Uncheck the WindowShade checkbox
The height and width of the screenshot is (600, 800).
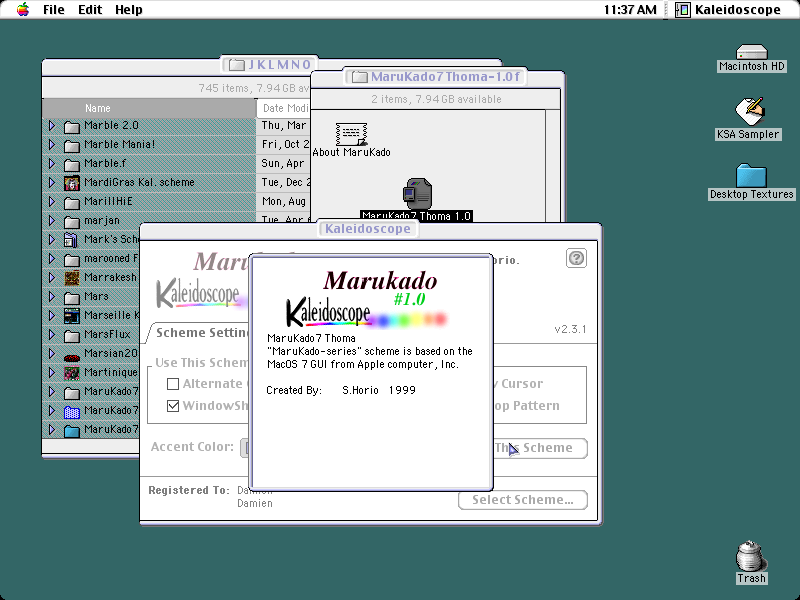173,406
